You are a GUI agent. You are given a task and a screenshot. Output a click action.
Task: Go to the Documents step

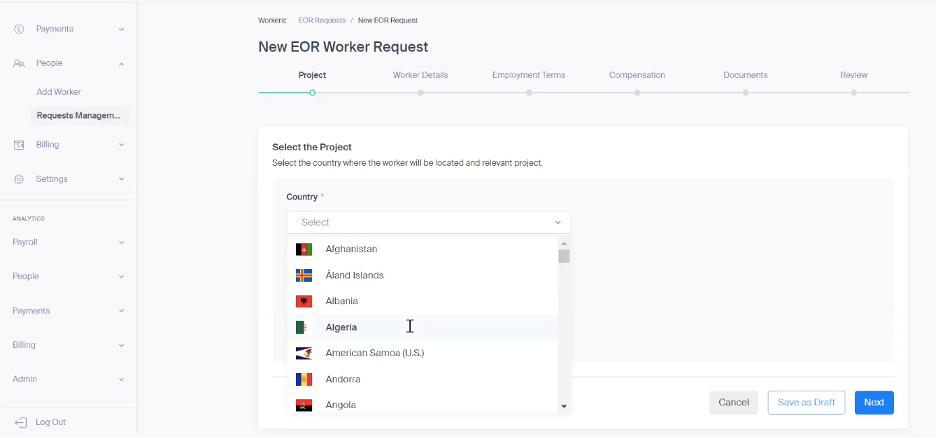[x=746, y=75]
